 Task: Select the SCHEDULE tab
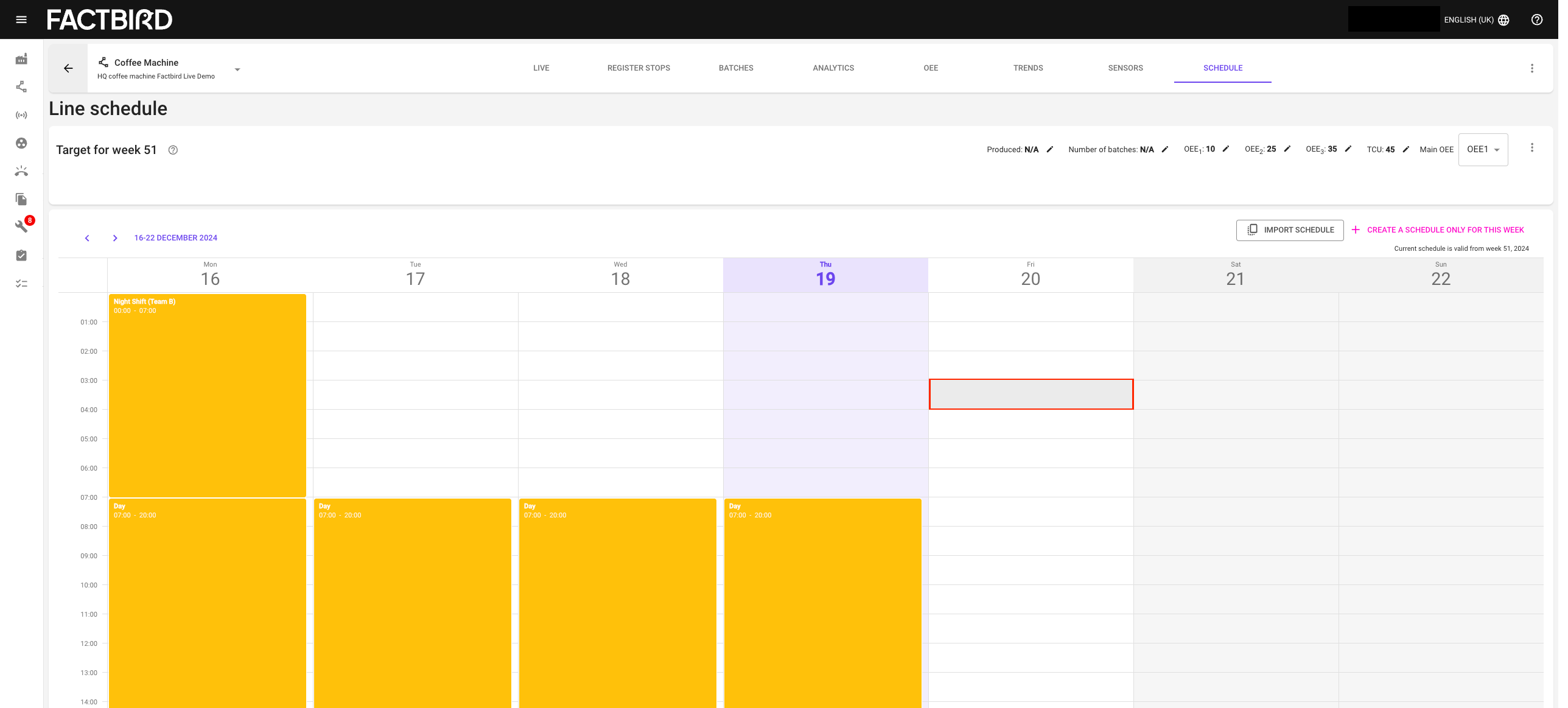[x=1223, y=68]
